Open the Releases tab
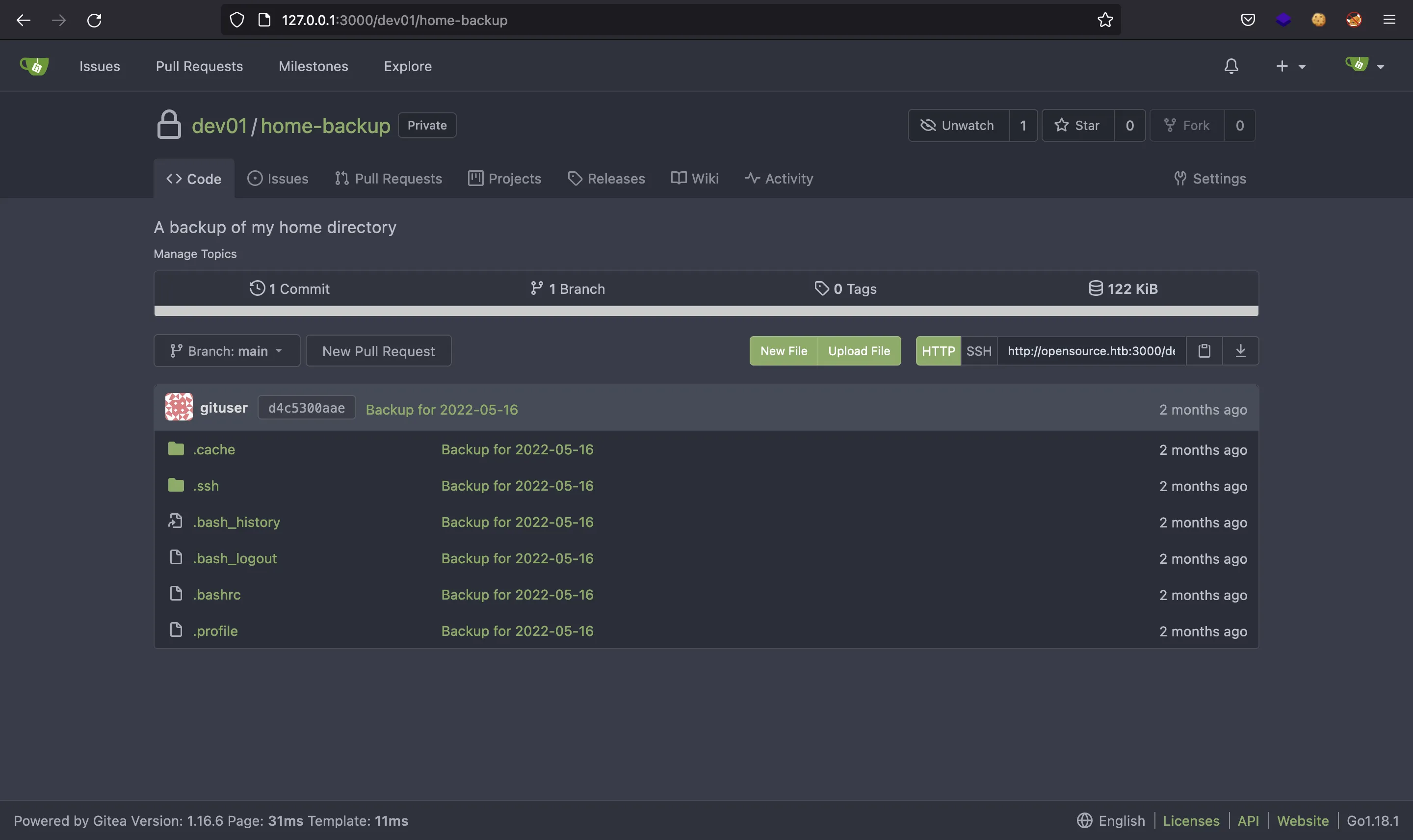The image size is (1413, 840). [x=606, y=178]
